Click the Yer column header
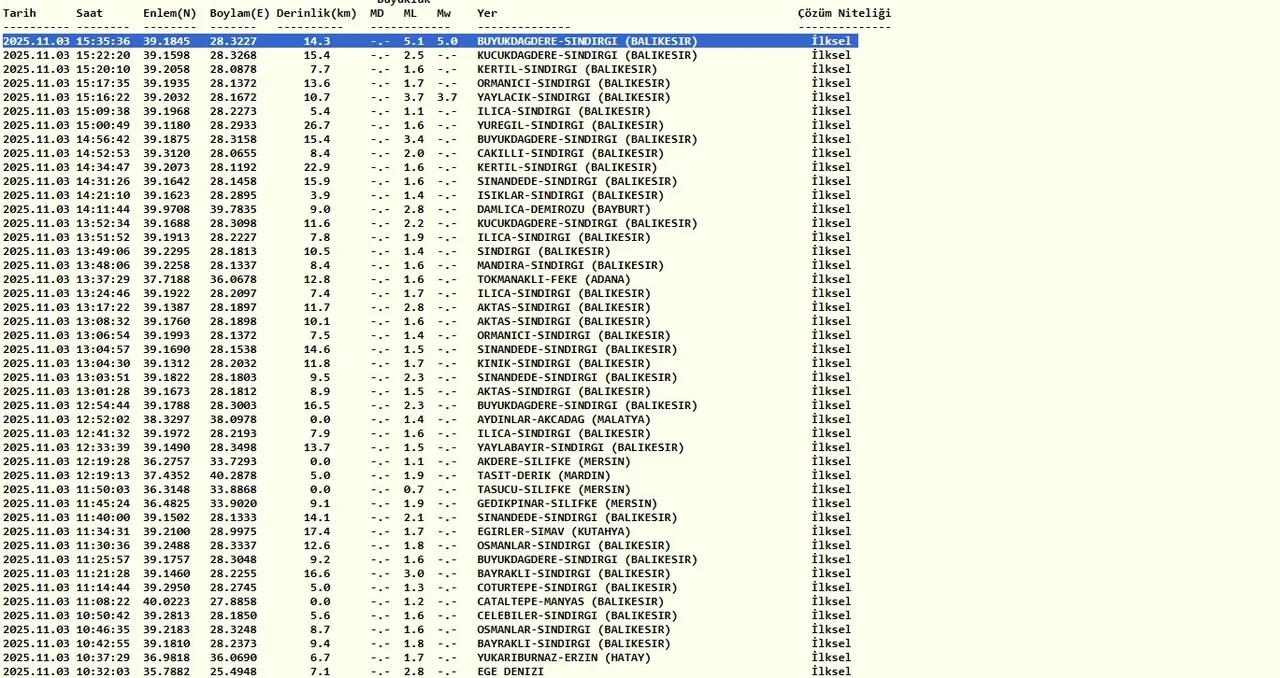This screenshot has width=1280, height=678. click(x=487, y=13)
